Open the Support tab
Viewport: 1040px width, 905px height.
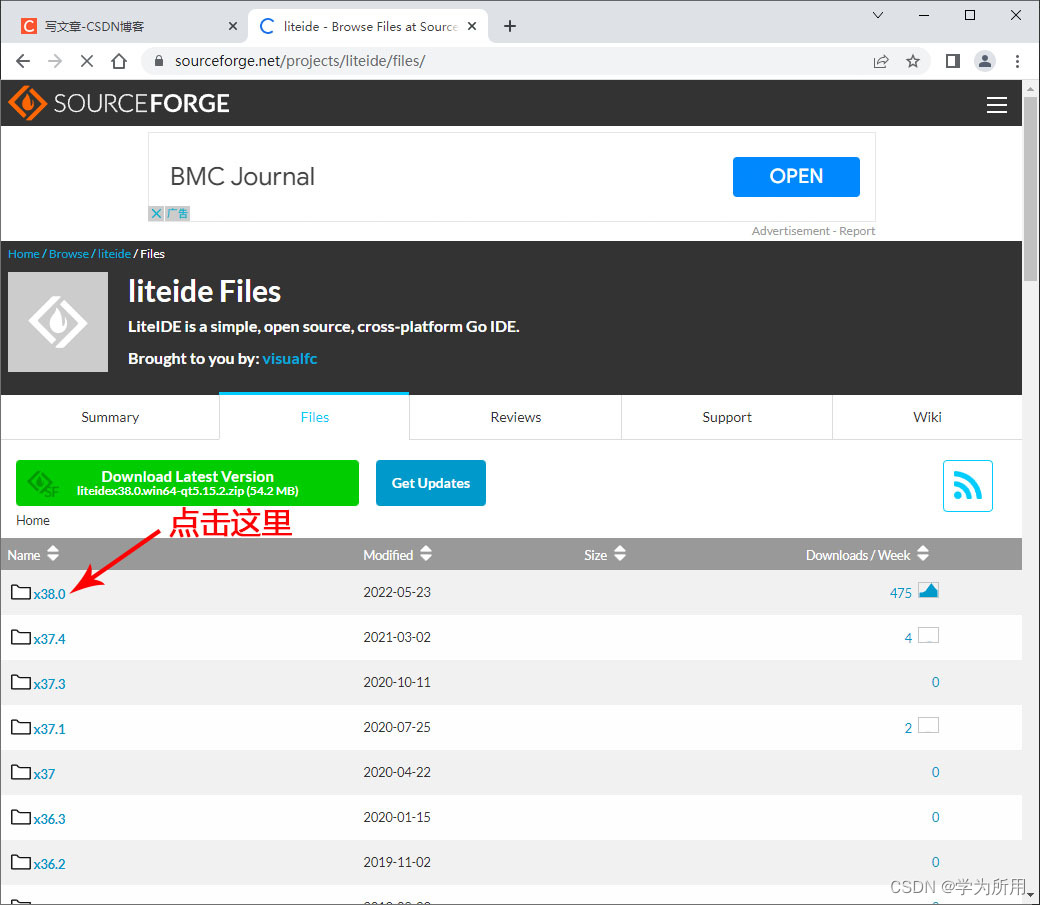[727, 417]
